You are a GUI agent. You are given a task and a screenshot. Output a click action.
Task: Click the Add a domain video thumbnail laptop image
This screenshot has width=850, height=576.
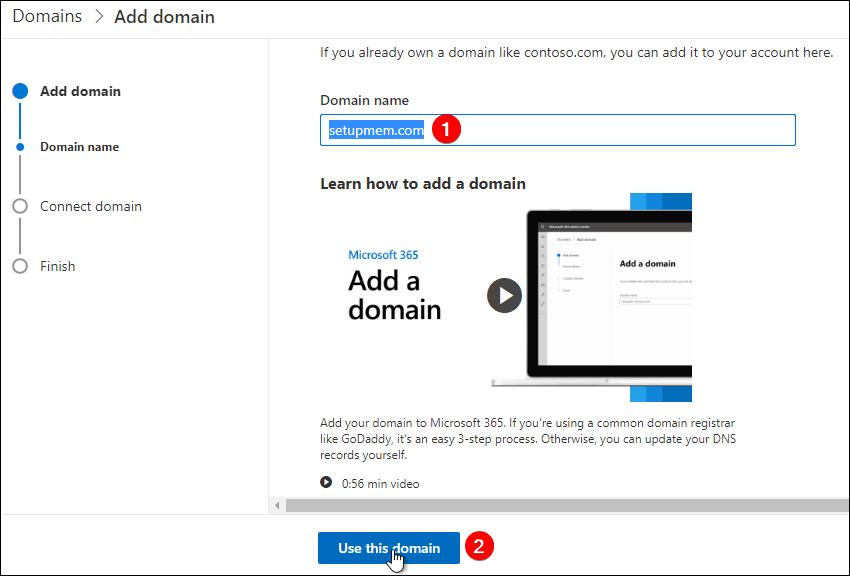(x=591, y=297)
